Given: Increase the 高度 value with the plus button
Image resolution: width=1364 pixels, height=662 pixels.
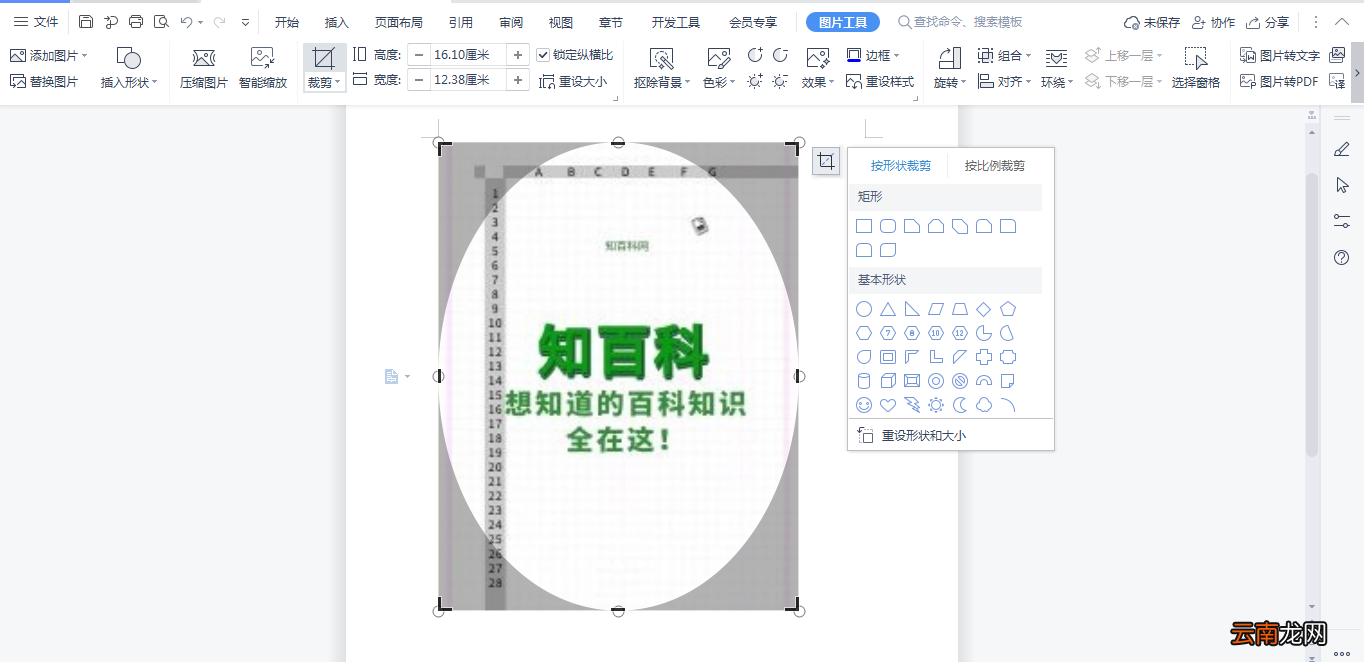Looking at the screenshot, I should pyautogui.click(x=518, y=55).
